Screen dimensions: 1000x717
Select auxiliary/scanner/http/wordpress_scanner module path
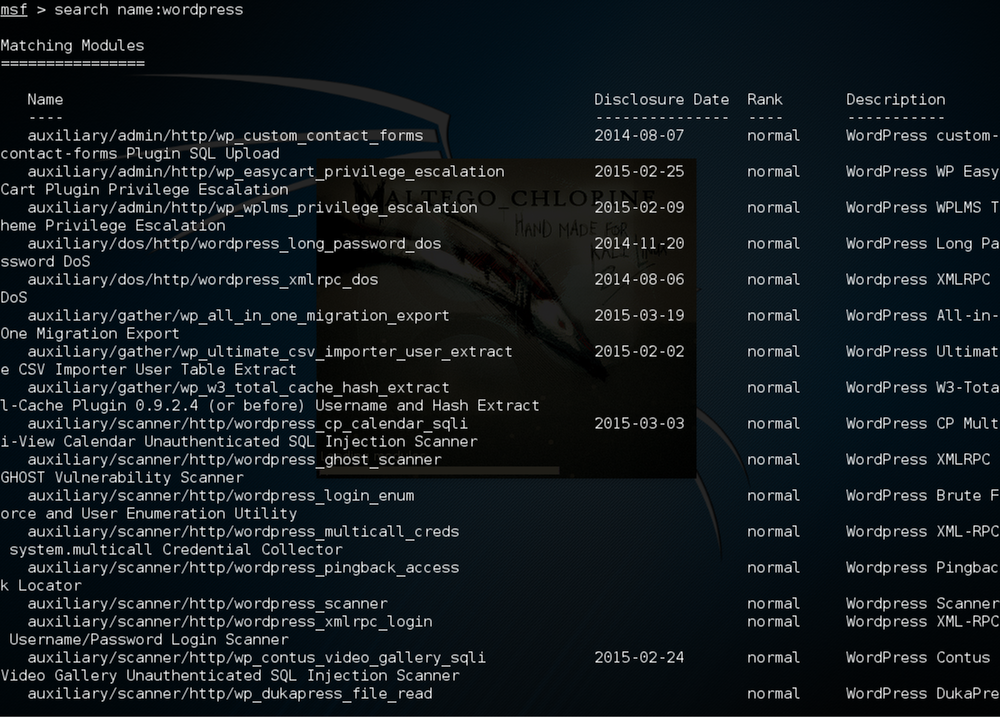point(207,603)
